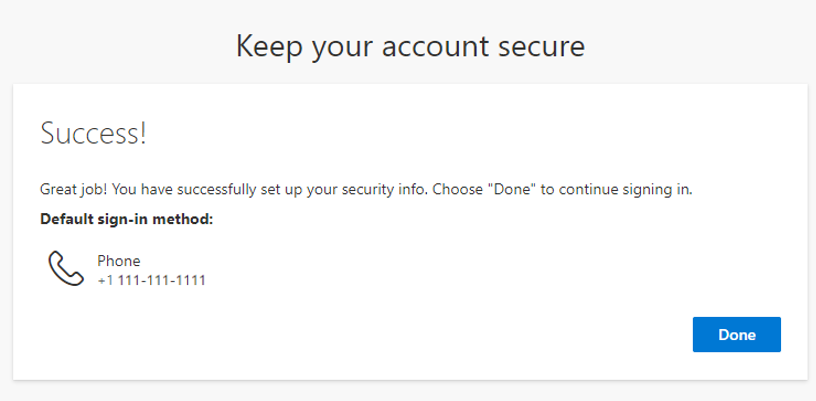Click the word "method:" in the bold label
This screenshot has height=401, width=816.
pos(186,218)
